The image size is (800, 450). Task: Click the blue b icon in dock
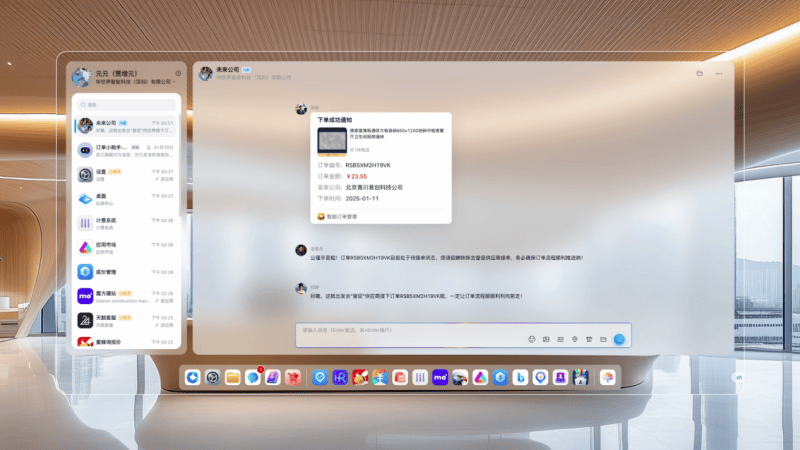click(520, 377)
